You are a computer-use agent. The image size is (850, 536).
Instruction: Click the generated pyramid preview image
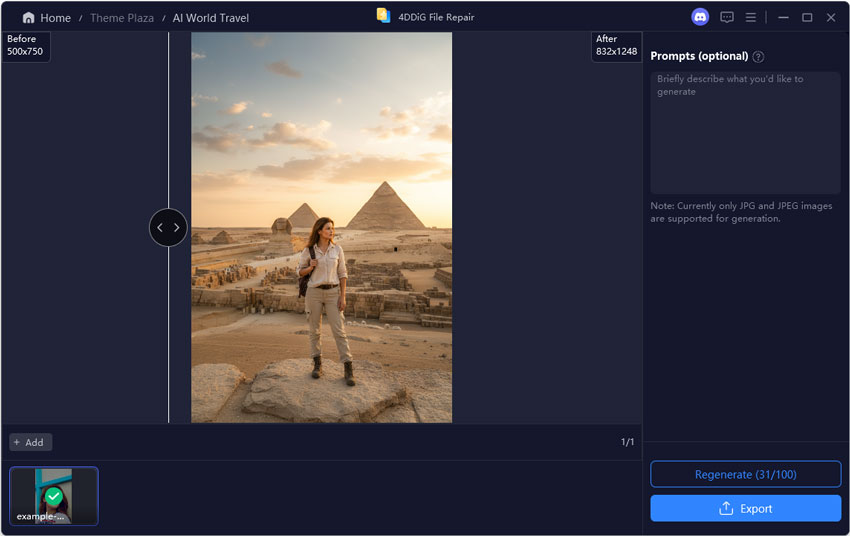pyautogui.click(x=321, y=227)
